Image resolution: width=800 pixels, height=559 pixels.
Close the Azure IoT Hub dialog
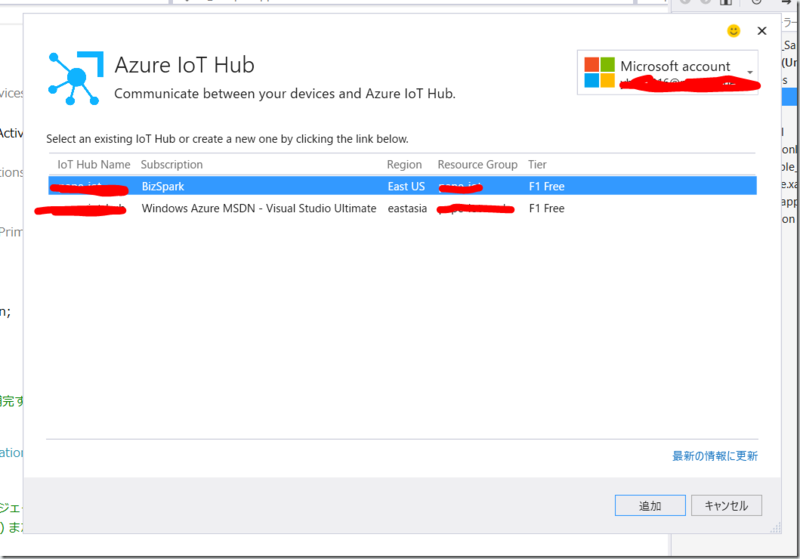point(762,31)
